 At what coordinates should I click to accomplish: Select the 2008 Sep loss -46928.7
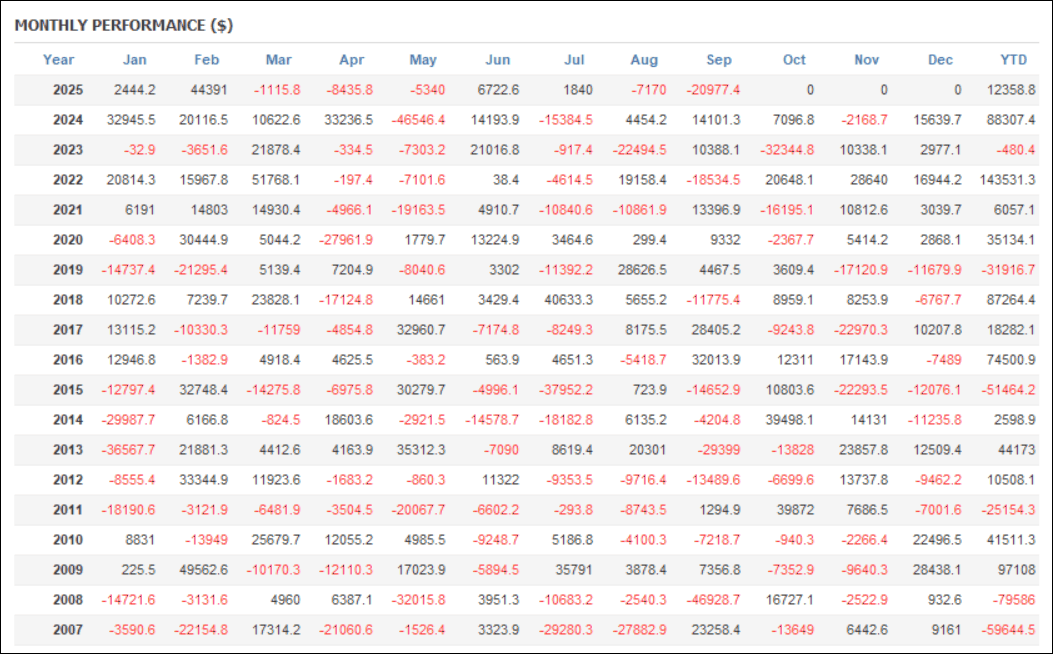coord(714,600)
